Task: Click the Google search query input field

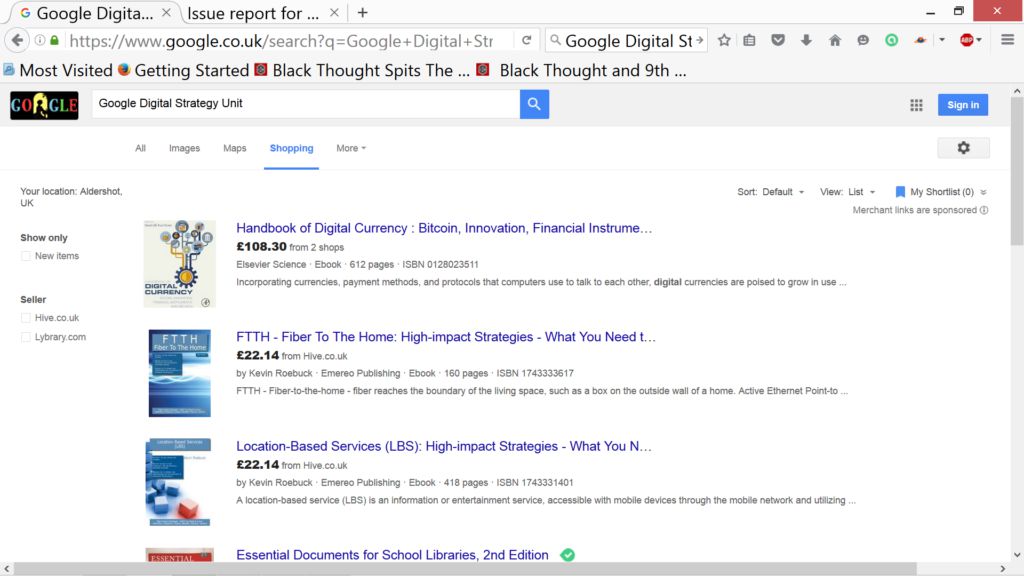Action: [306, 104]
